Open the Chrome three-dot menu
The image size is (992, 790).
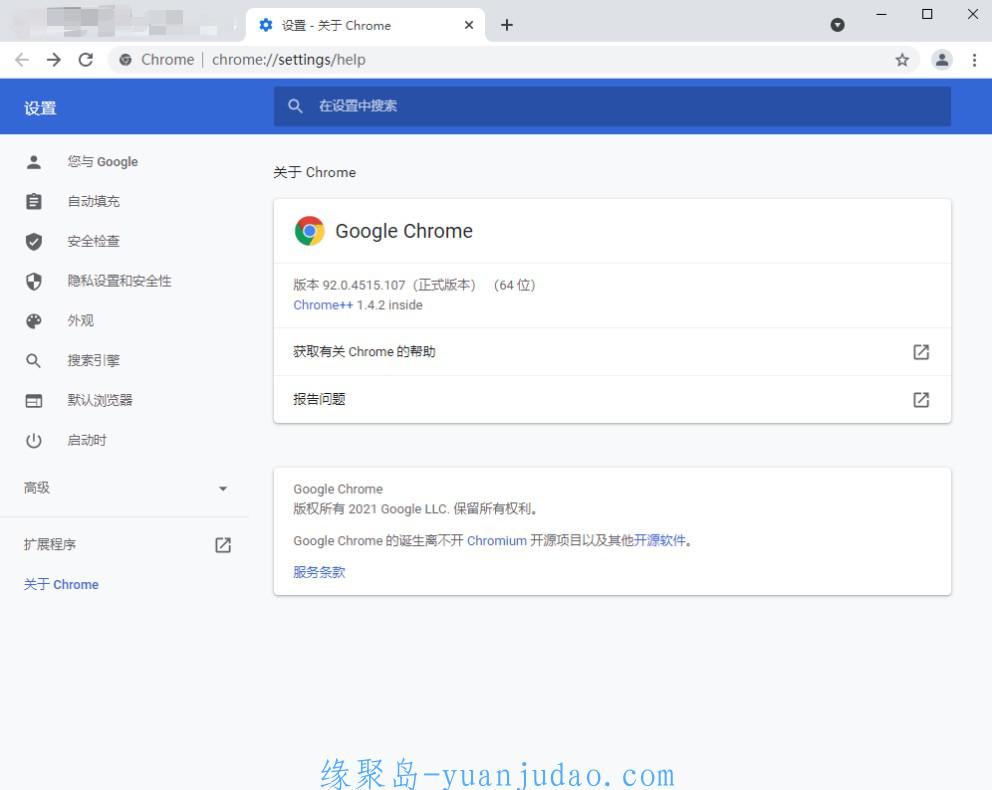coord(974,59)
